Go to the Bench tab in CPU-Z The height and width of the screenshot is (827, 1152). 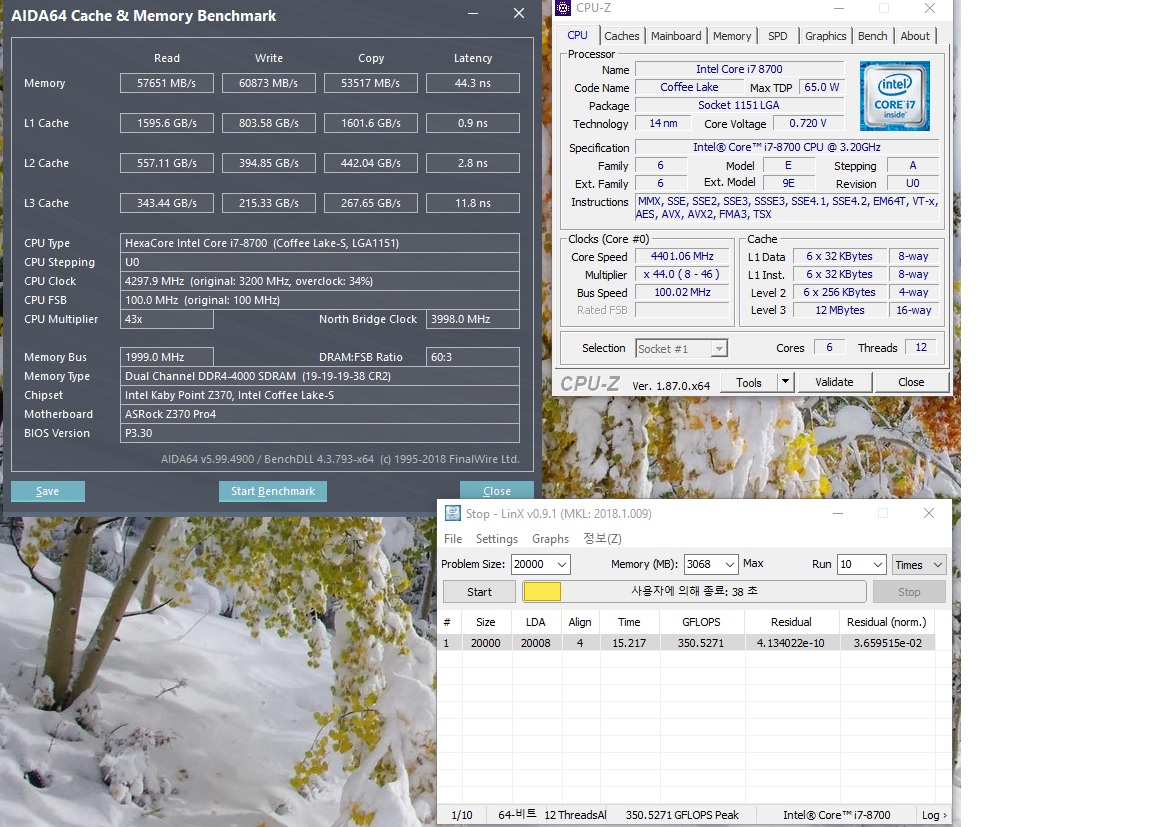(x=872, y=36)
